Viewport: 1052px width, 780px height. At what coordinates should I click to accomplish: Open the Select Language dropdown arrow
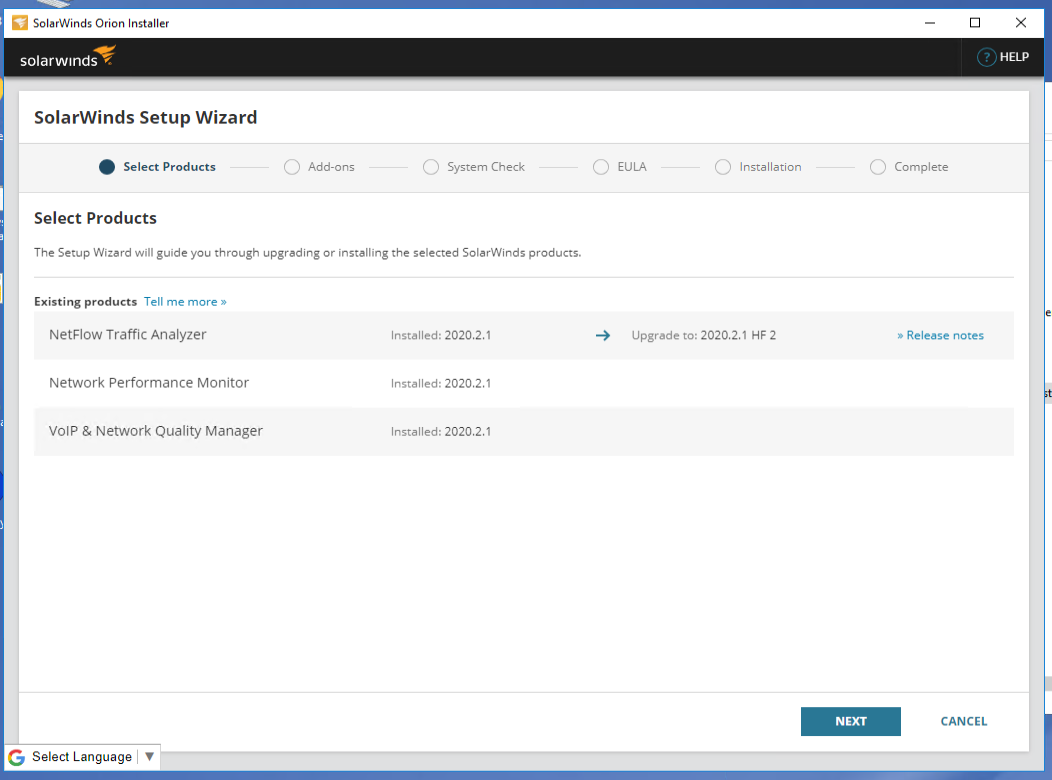click(x=149, y=757)
